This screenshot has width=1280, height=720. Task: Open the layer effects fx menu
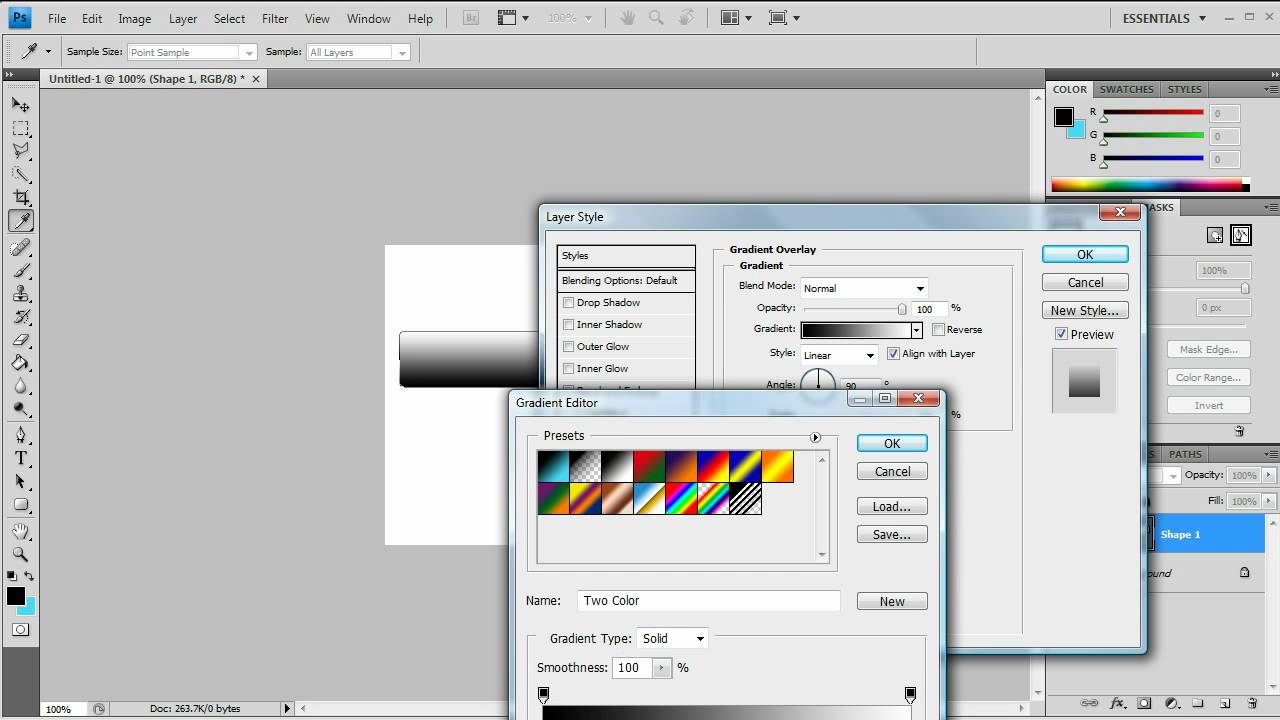pyautogui.click(x=1118, y=704)
